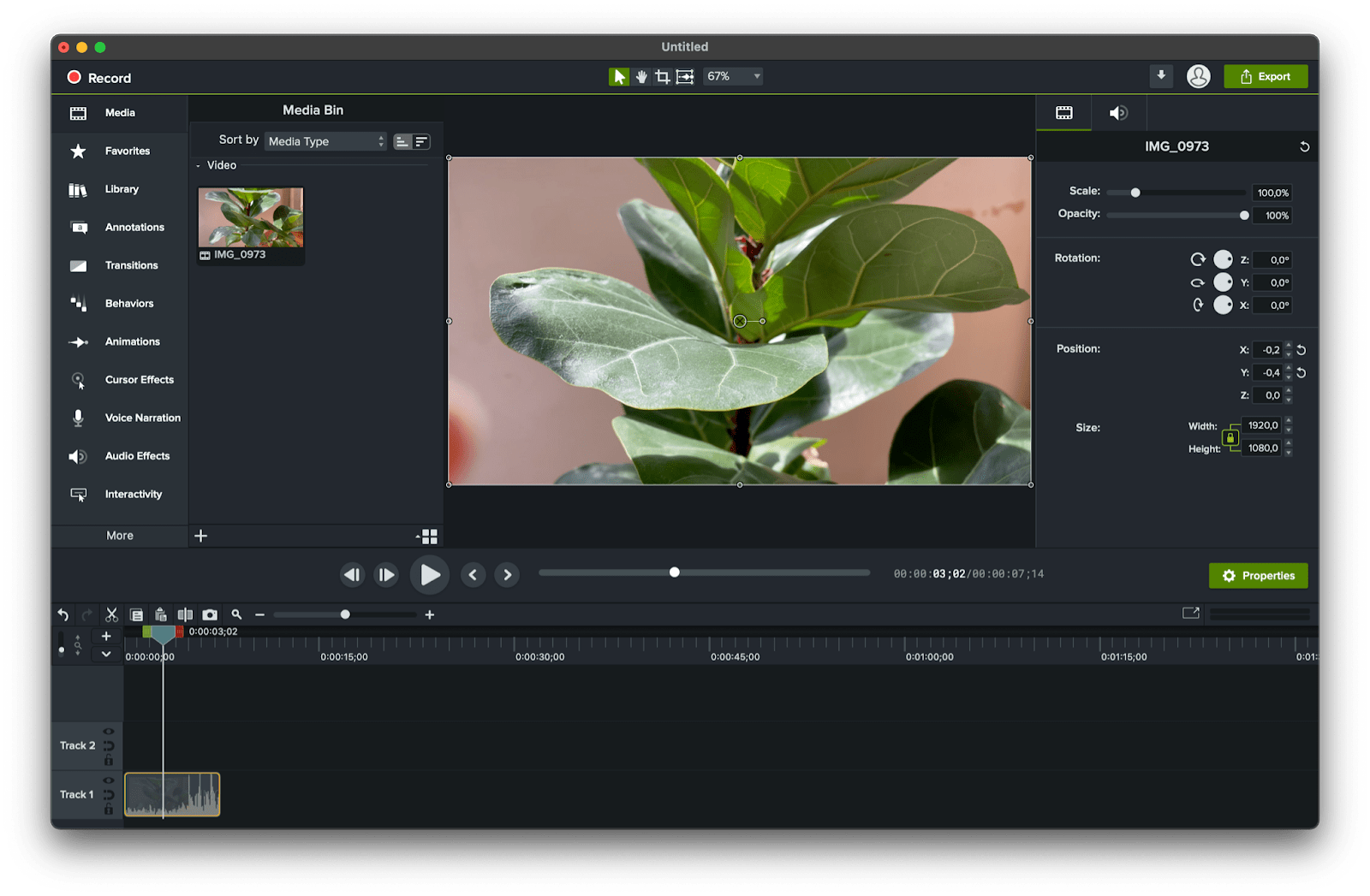Switch to the audio properties tab
The width and height of the screenshot is (1370, 896).
click(1118, 112)
